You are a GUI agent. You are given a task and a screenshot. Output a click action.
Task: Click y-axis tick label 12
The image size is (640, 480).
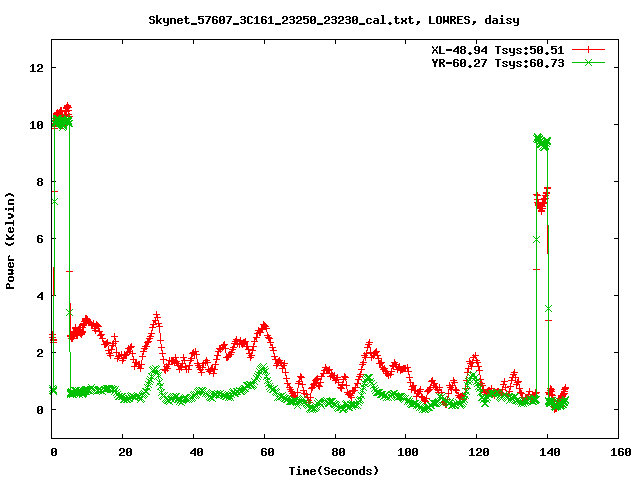[36, 68]
